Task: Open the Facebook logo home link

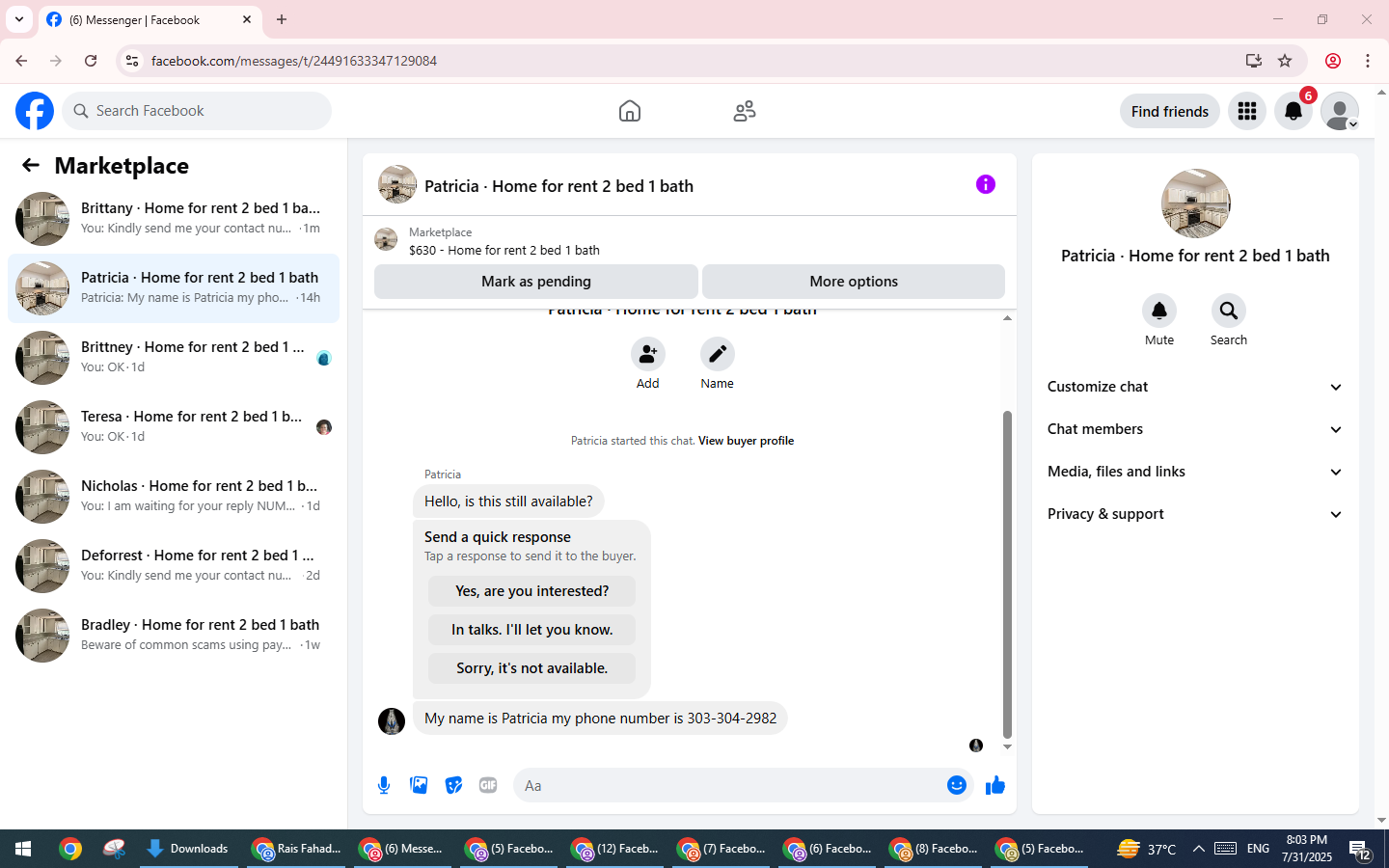Action: point(35,111)
